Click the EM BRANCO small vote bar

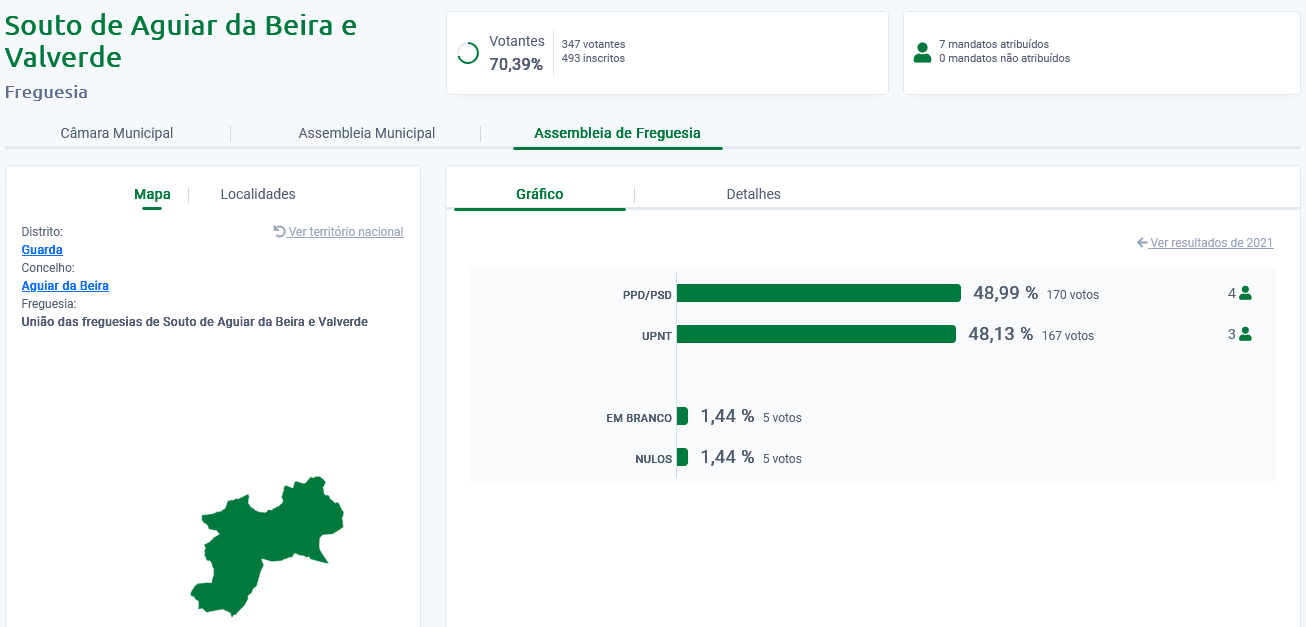pos(682,416)
